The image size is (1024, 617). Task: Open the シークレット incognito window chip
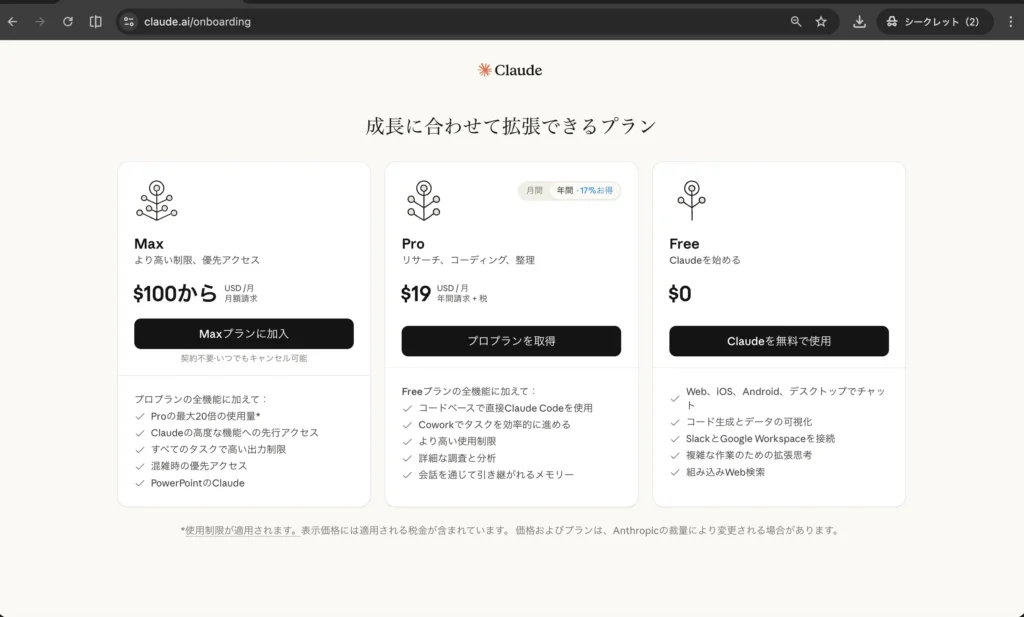click(934, 21)
